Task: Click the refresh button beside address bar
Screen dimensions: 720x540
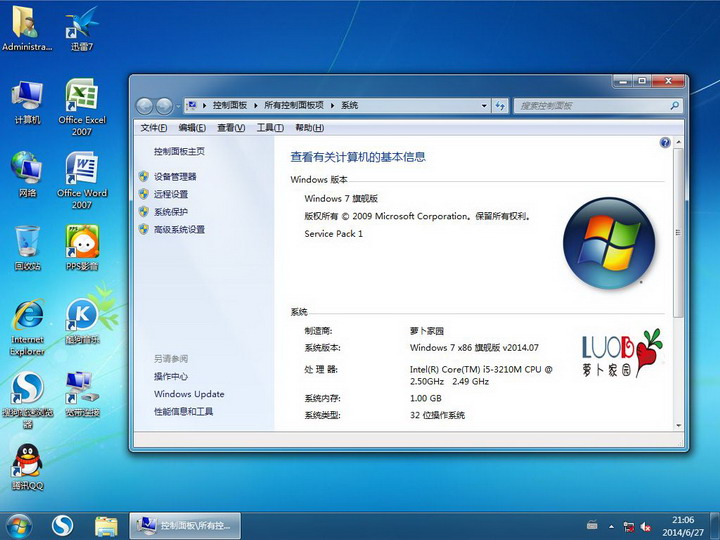Action: tap(500, 106)
